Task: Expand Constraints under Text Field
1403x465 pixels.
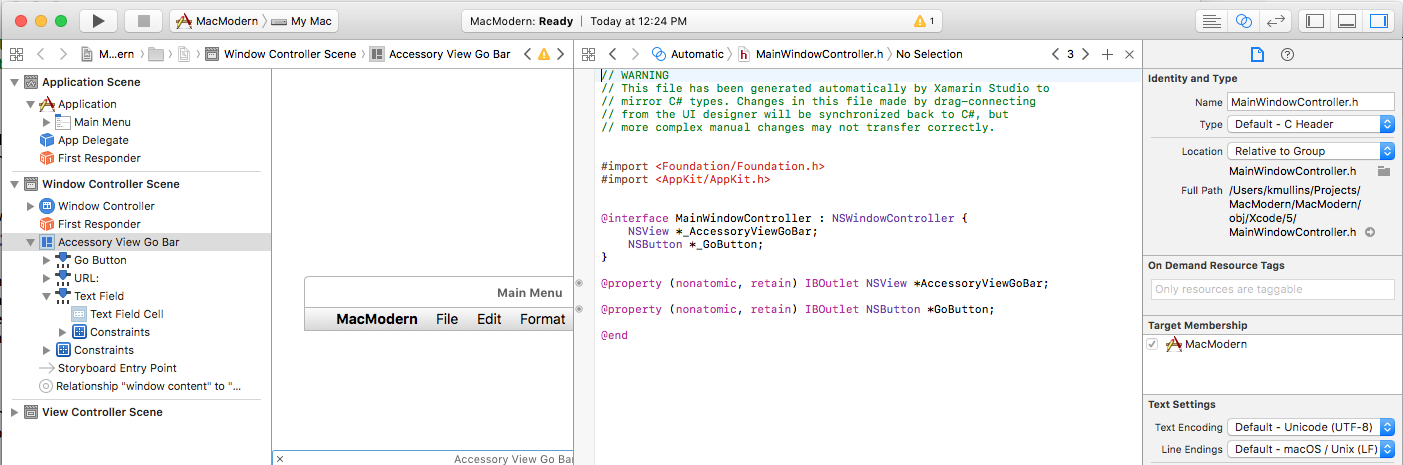Action: (62, 332)
